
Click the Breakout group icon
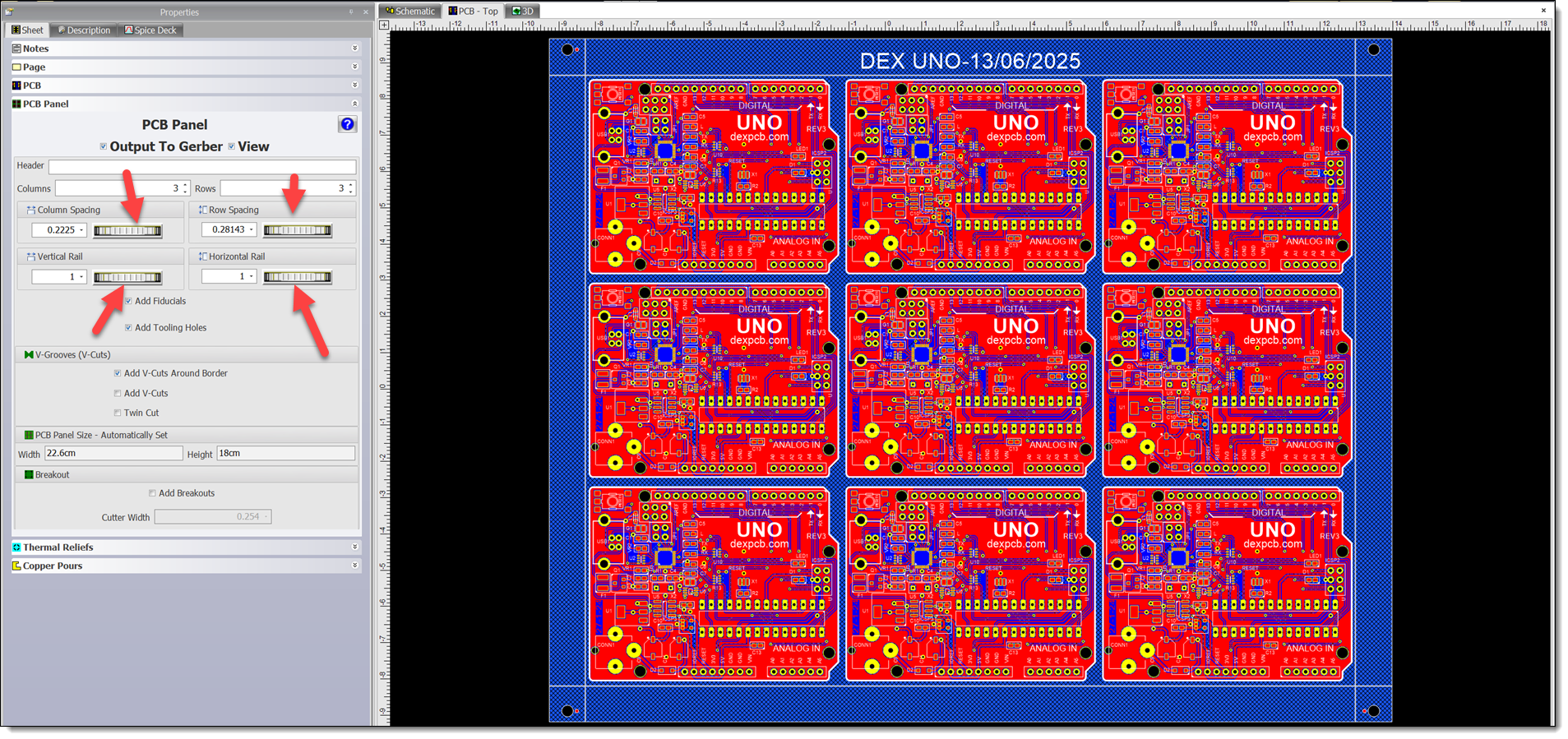click(x=29, y=475)
